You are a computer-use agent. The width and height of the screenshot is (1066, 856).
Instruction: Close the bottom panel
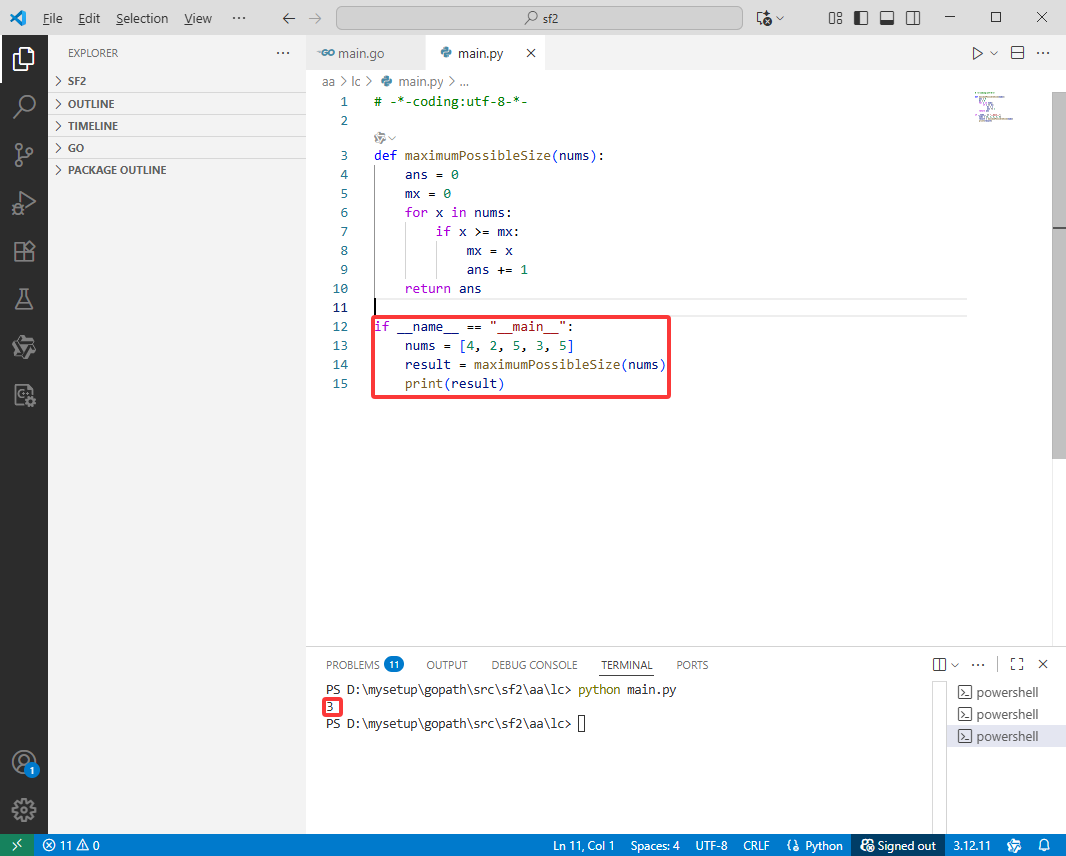tap(1044, 664)
